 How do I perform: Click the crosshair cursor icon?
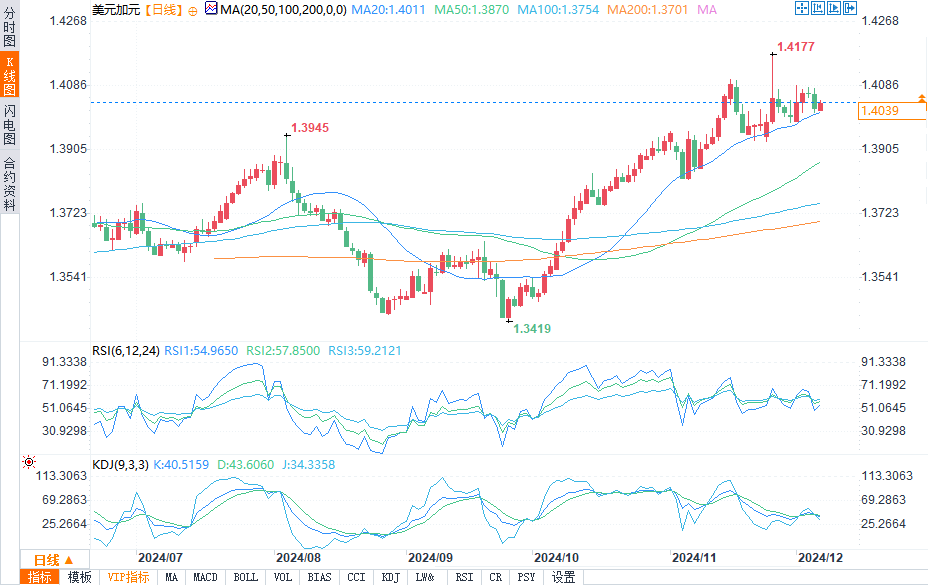(802, 8)
